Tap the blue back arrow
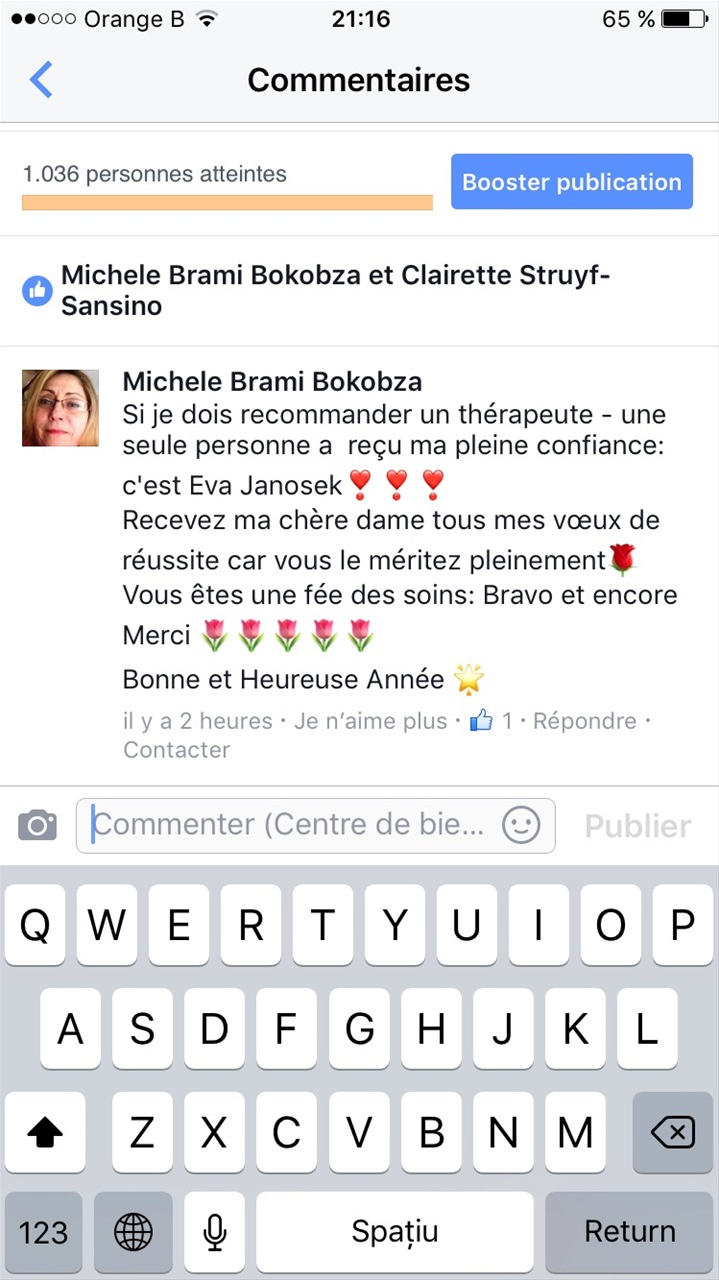 41,79
